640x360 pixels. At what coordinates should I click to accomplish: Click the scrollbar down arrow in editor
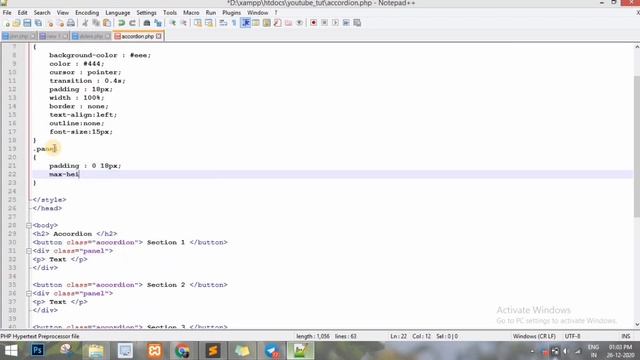click(x=637, y=324)
